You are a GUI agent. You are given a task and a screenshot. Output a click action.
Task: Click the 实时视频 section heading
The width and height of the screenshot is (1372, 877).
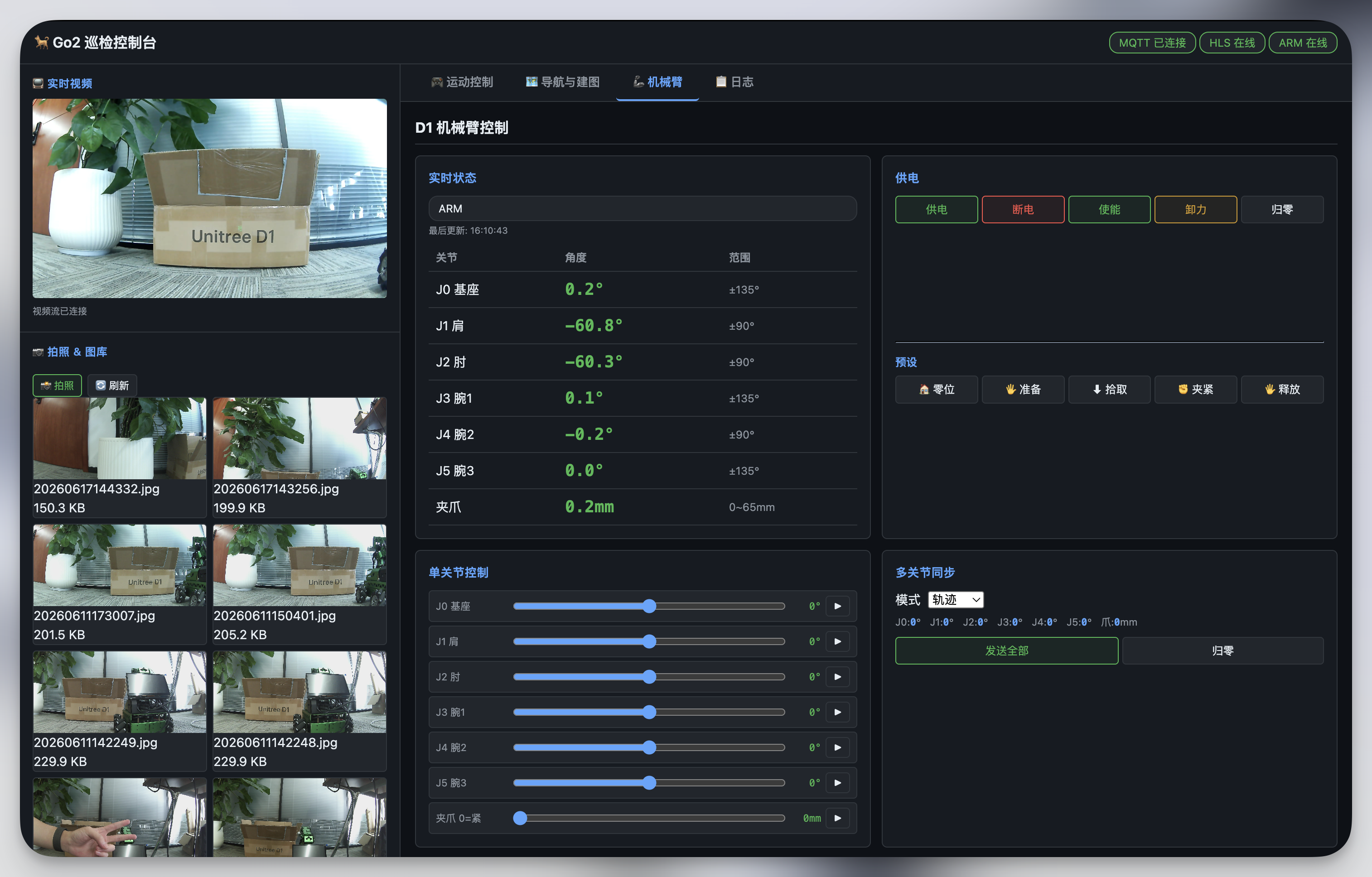[63, 84]
